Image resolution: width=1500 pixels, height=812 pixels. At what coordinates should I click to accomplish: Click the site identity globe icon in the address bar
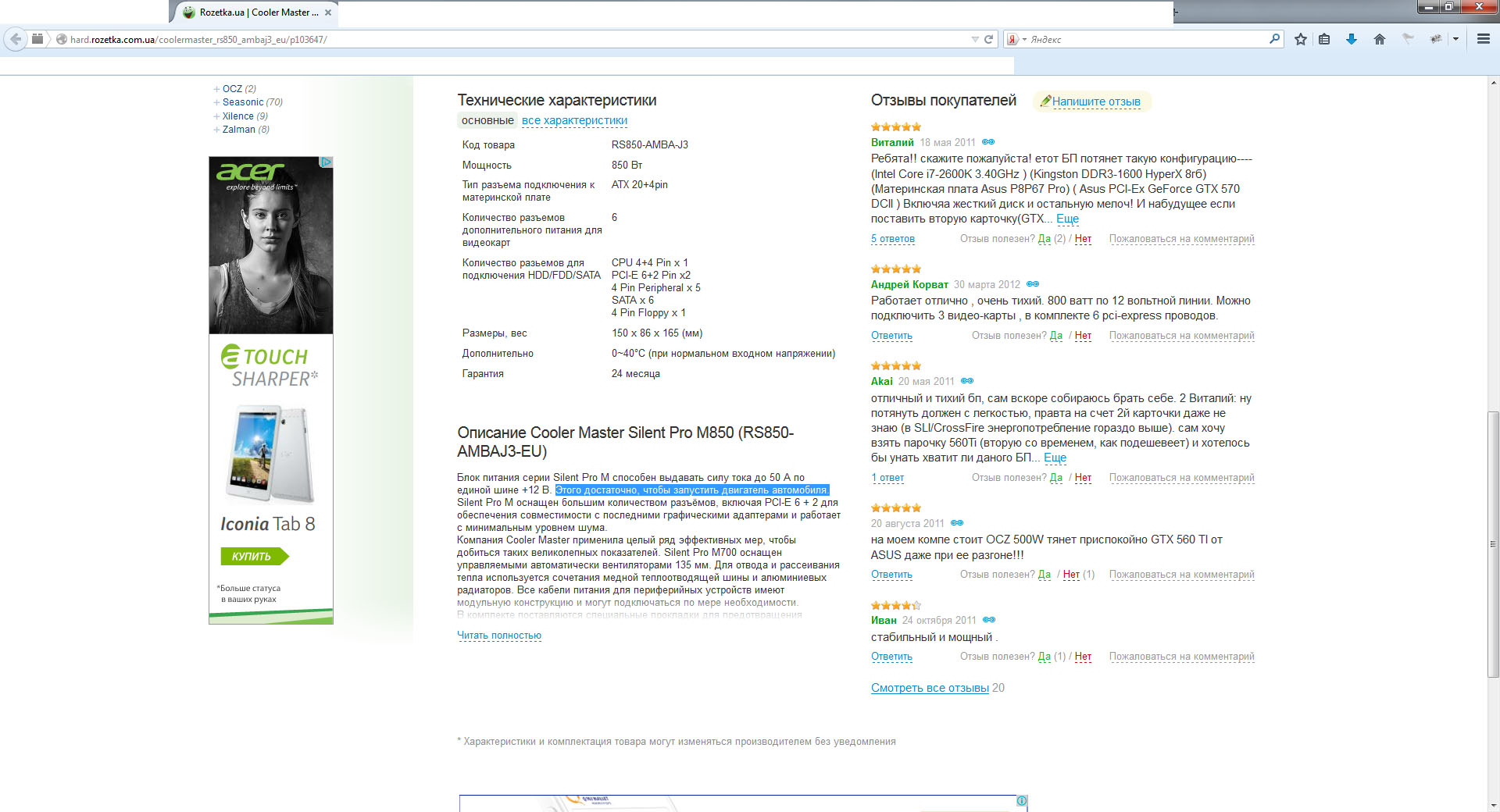[x=61, y=39]
